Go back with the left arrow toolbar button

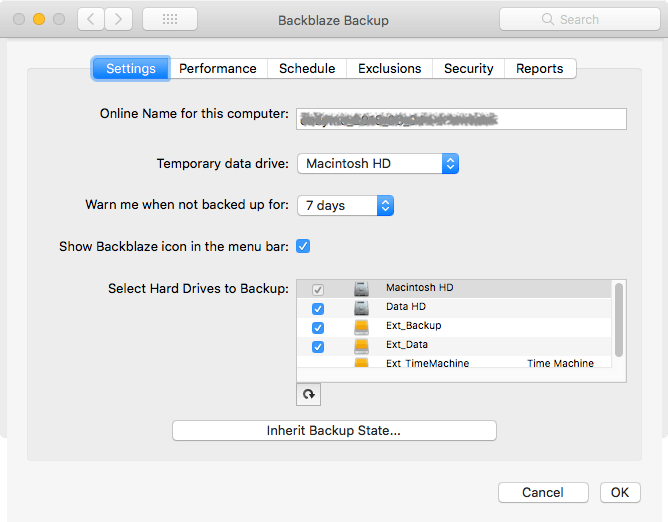[x=91, y=19]
